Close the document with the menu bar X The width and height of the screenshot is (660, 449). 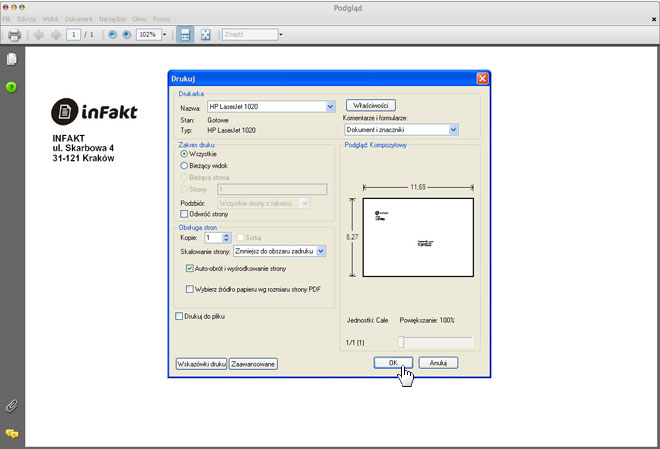click(654, 19)
